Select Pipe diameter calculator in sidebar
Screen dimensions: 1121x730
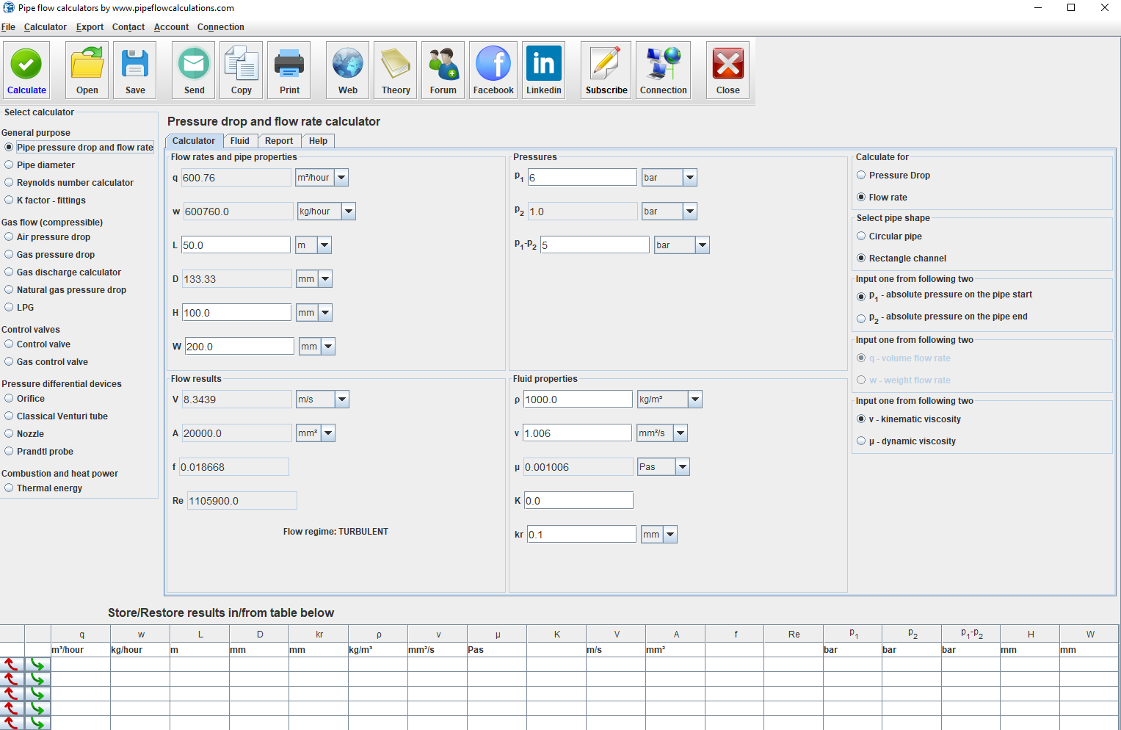(x=10, y=165)
